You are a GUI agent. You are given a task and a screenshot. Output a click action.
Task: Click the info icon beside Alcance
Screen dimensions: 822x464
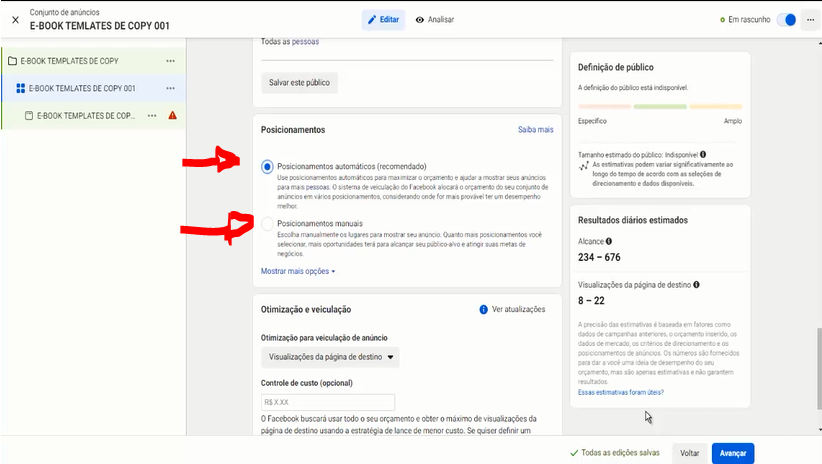point(609,241)
